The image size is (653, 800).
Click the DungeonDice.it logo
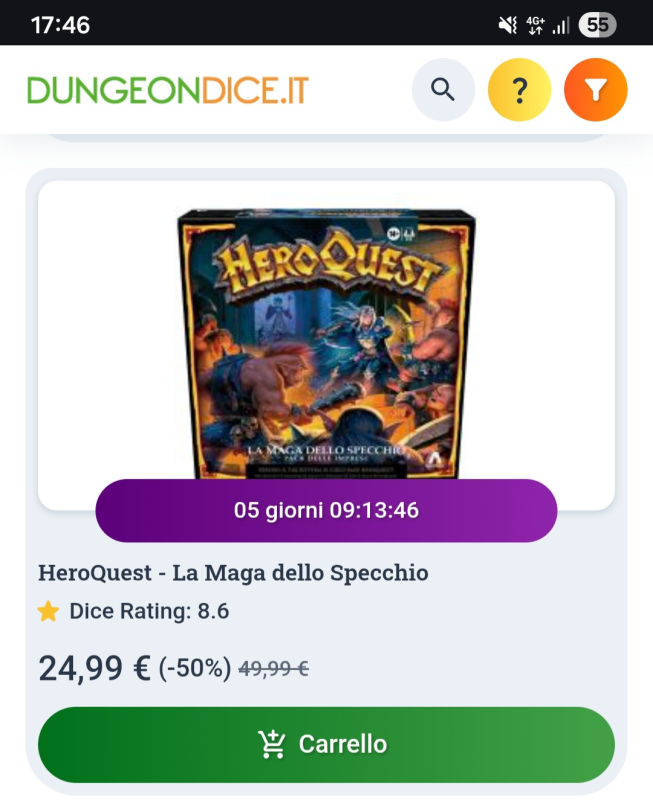tap(168, 90)
